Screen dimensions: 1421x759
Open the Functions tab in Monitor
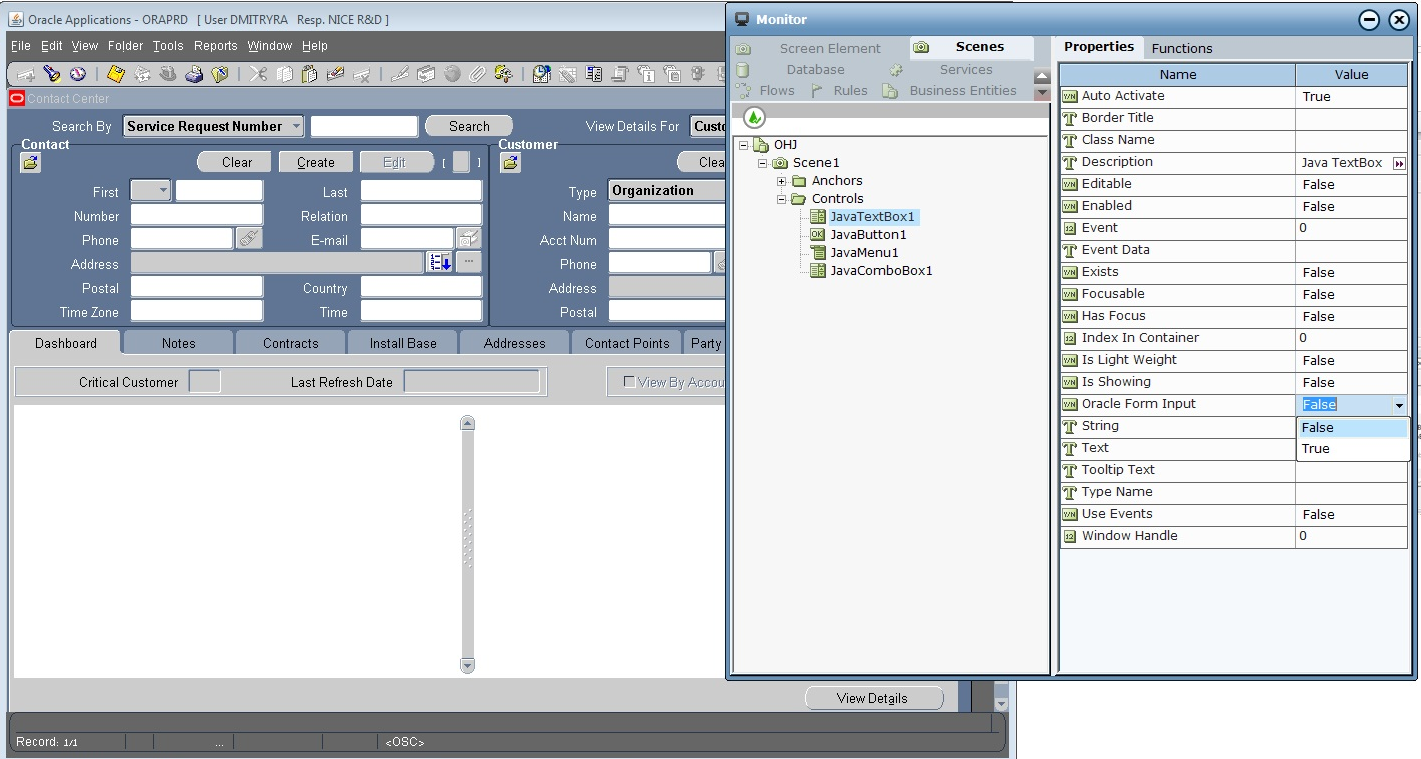(x=1182, y=48)
